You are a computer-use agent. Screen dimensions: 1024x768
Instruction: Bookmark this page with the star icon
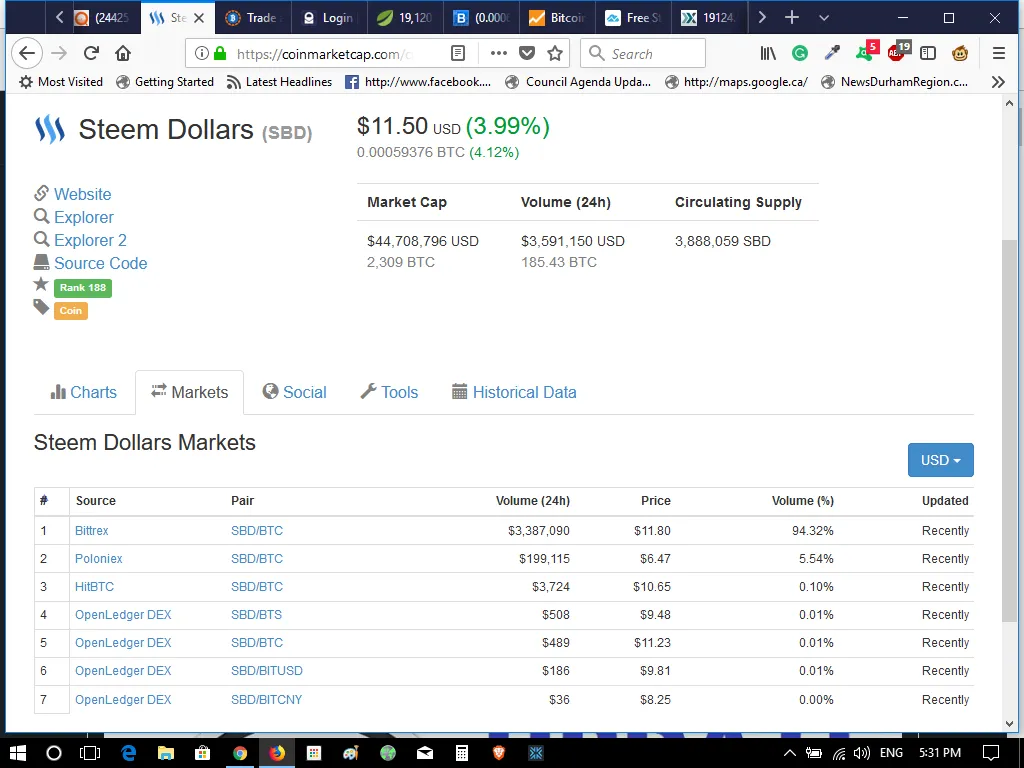point(555,54)
